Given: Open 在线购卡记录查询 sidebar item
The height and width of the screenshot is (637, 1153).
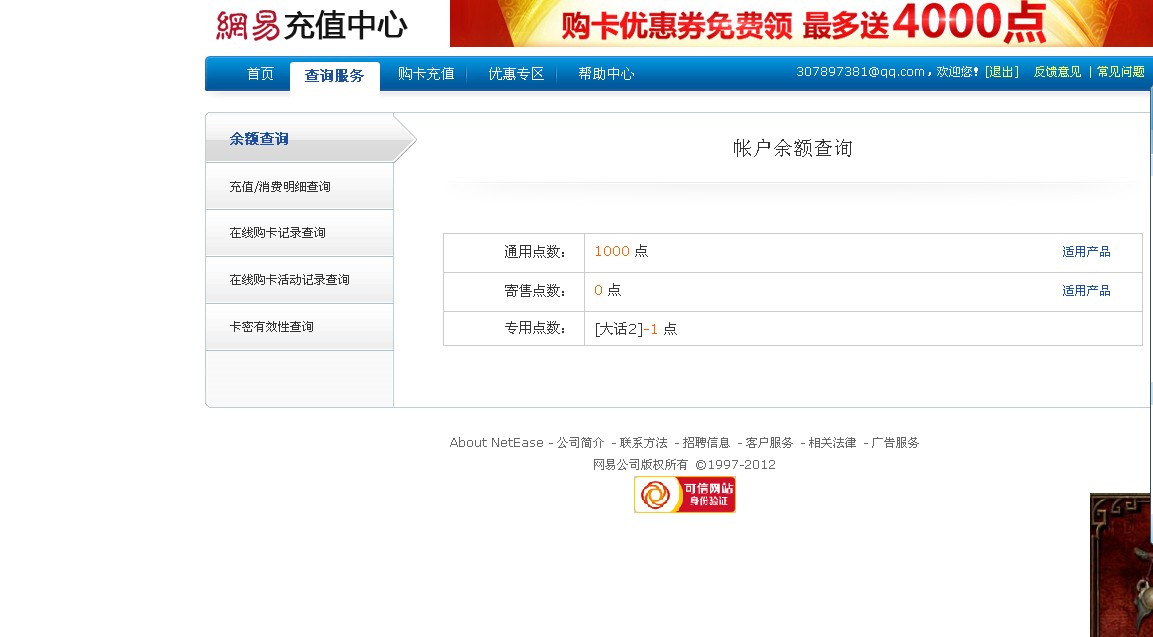Looking at the screenshot, I should (278, 233).
